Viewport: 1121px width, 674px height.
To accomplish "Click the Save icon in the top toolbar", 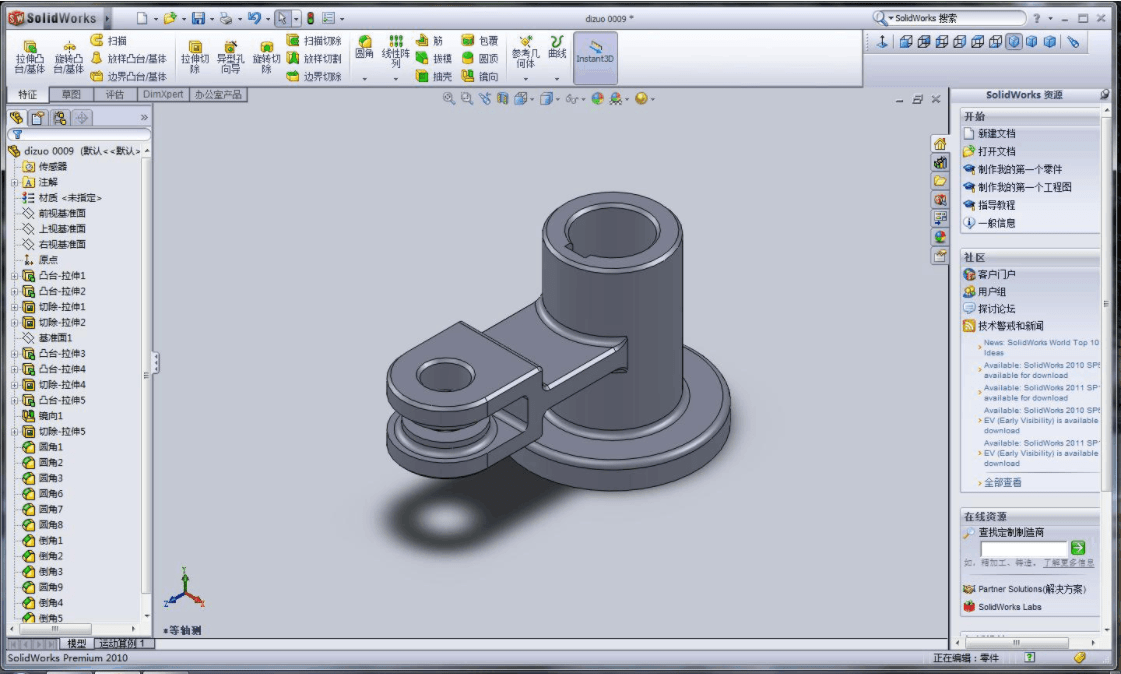I will (198, 18).
